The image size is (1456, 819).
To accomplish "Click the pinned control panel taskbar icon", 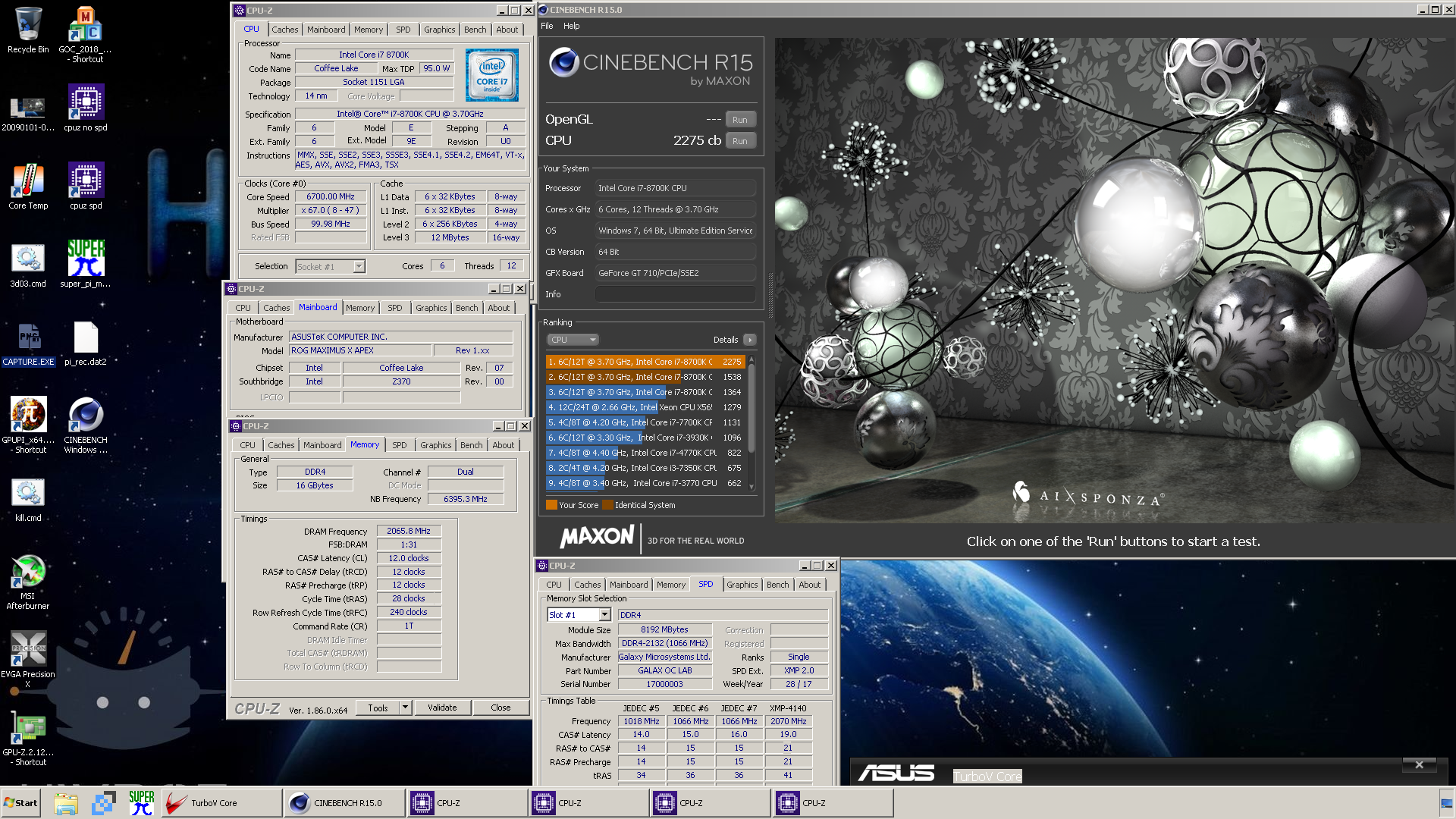I will tap(104, 803).
